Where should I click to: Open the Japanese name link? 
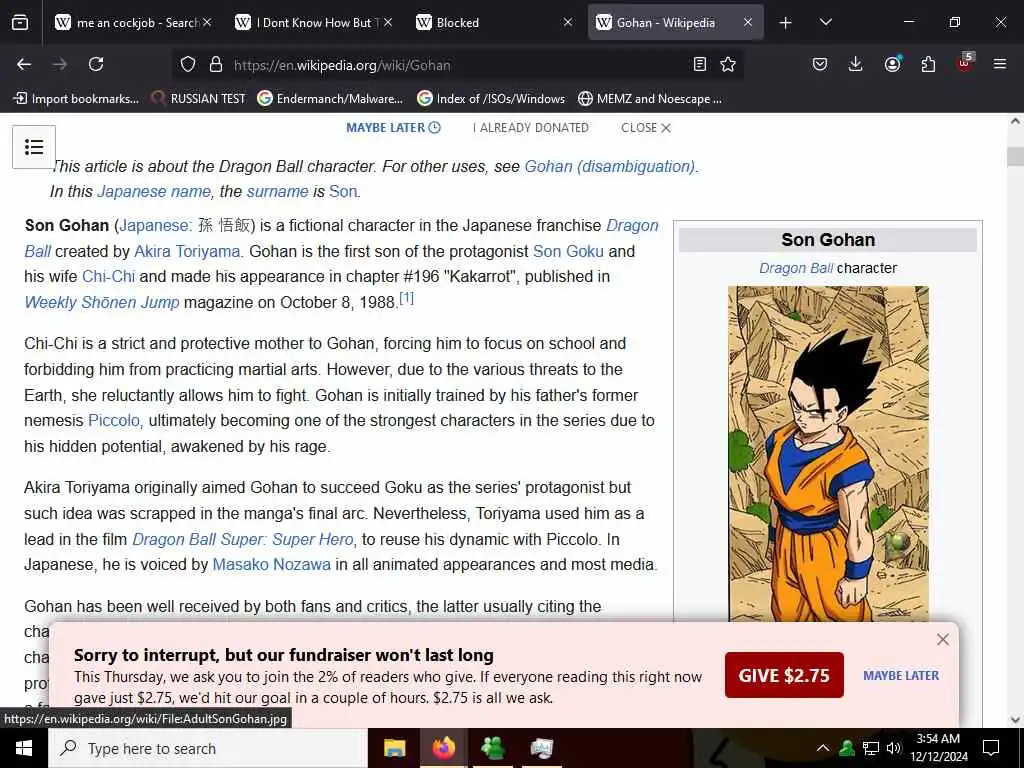(x=154, y=191)
